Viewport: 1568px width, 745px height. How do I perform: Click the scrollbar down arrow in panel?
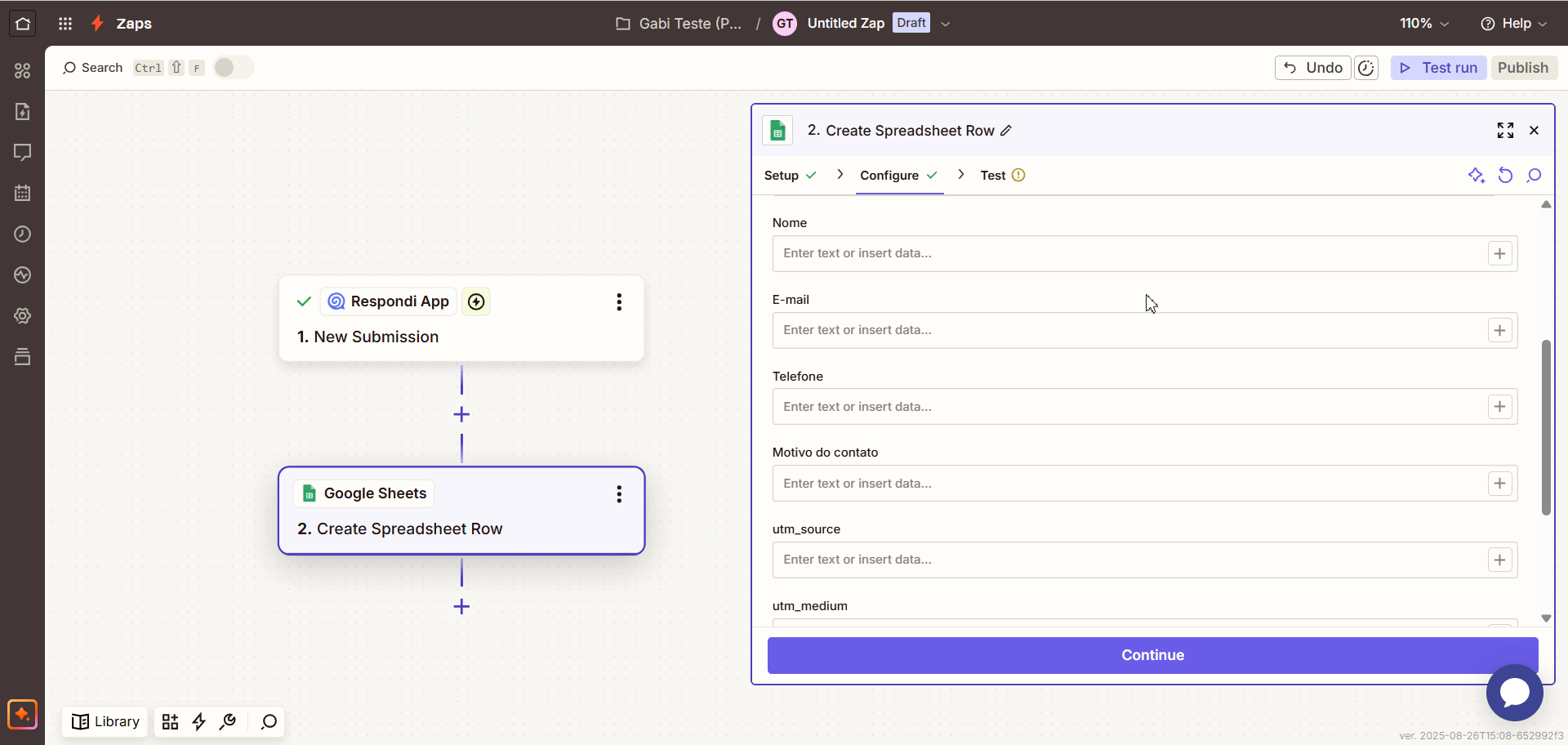(x=1545, y=618)
